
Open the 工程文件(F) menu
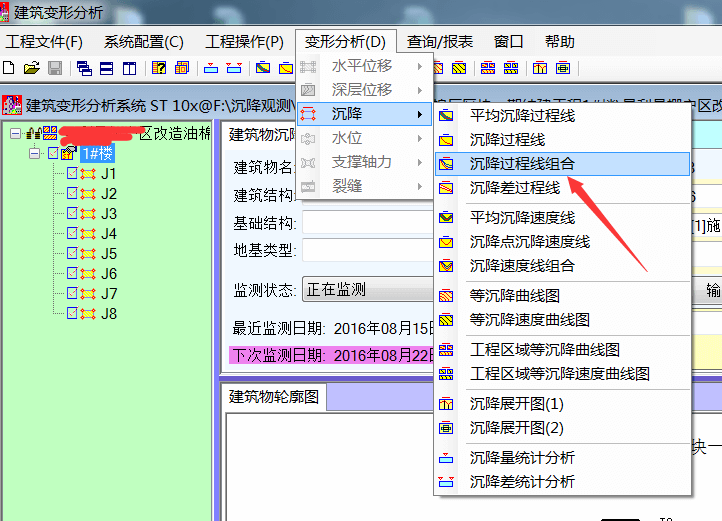coord(44,42)
